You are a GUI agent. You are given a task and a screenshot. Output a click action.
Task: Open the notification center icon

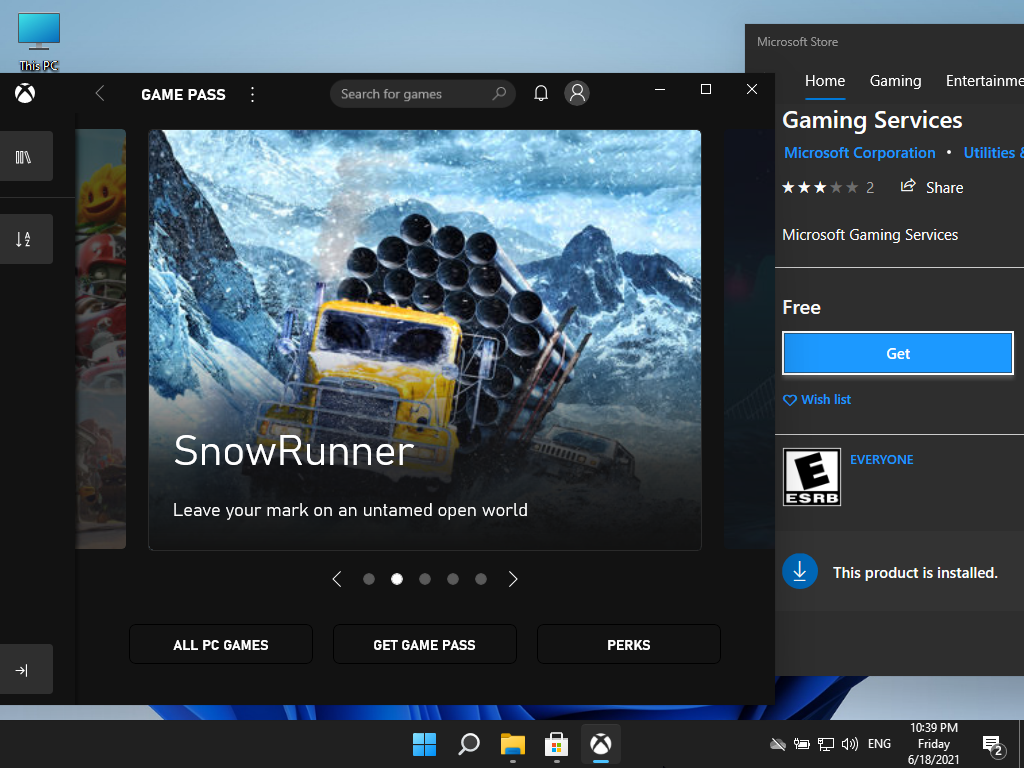coord(993,744)
